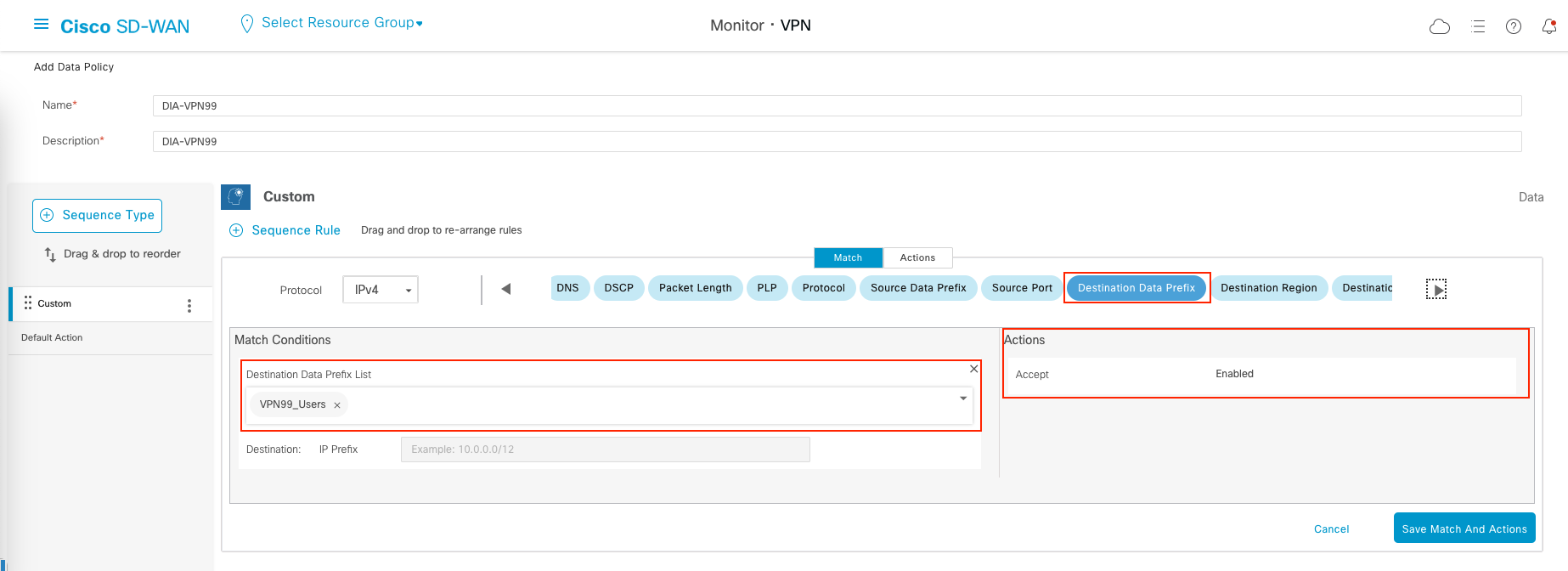
Task: Open the hamburger navigation menu
Action: 41,25
